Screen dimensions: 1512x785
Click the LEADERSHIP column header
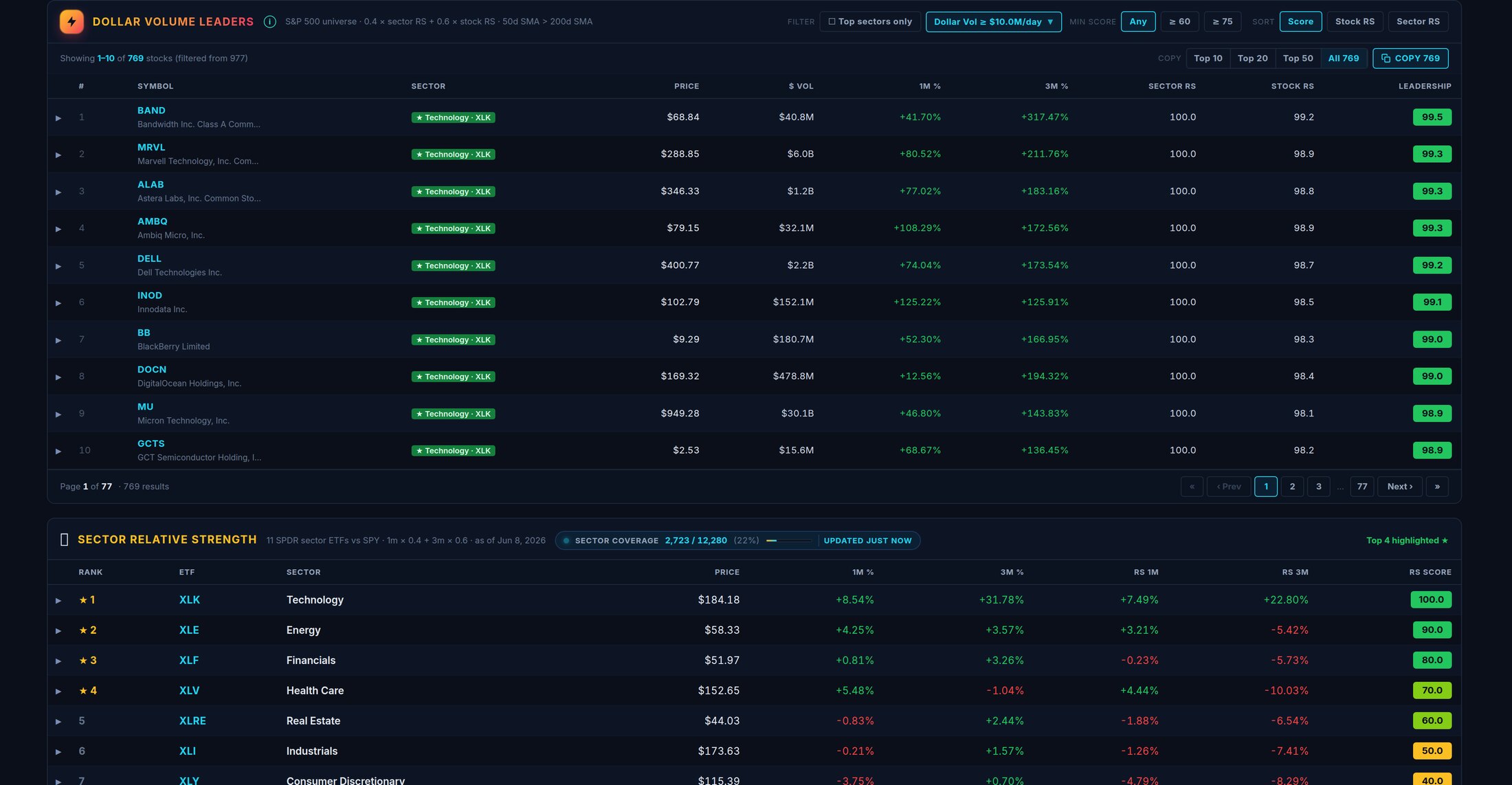click(x=1425, y=87)
